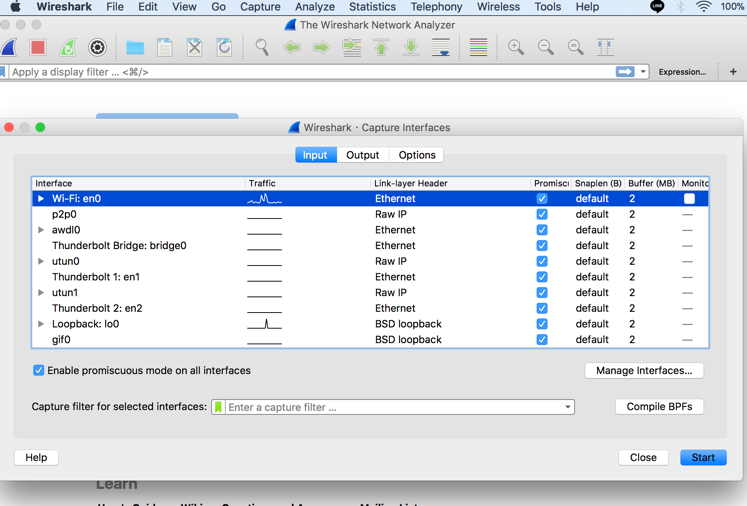Viewport: 747px width, 506px height.
Task: Go to specified packet icon
Action: pyautogui.click(x=352, y=48)
